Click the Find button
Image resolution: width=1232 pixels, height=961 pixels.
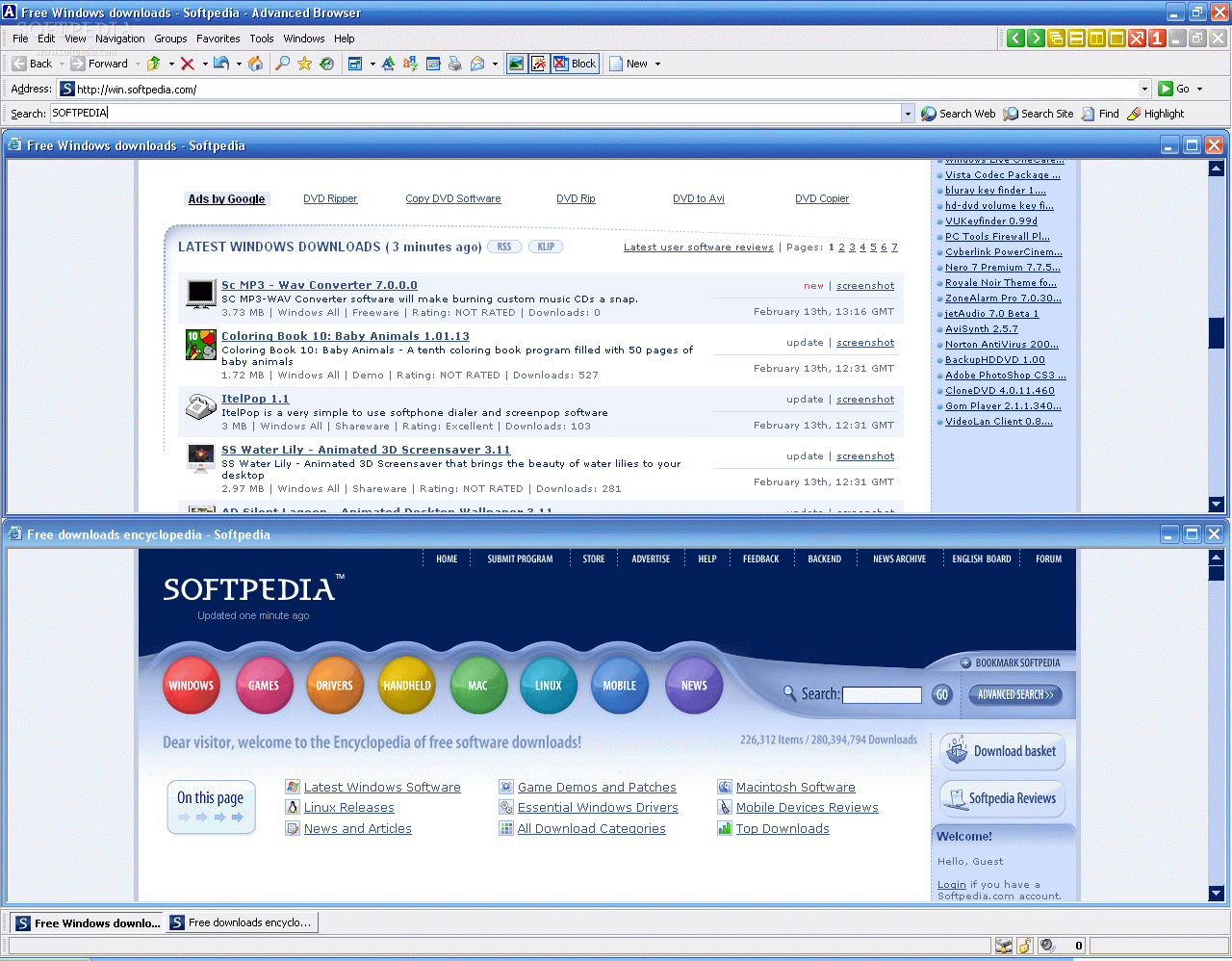click(x=1100, y=114)
